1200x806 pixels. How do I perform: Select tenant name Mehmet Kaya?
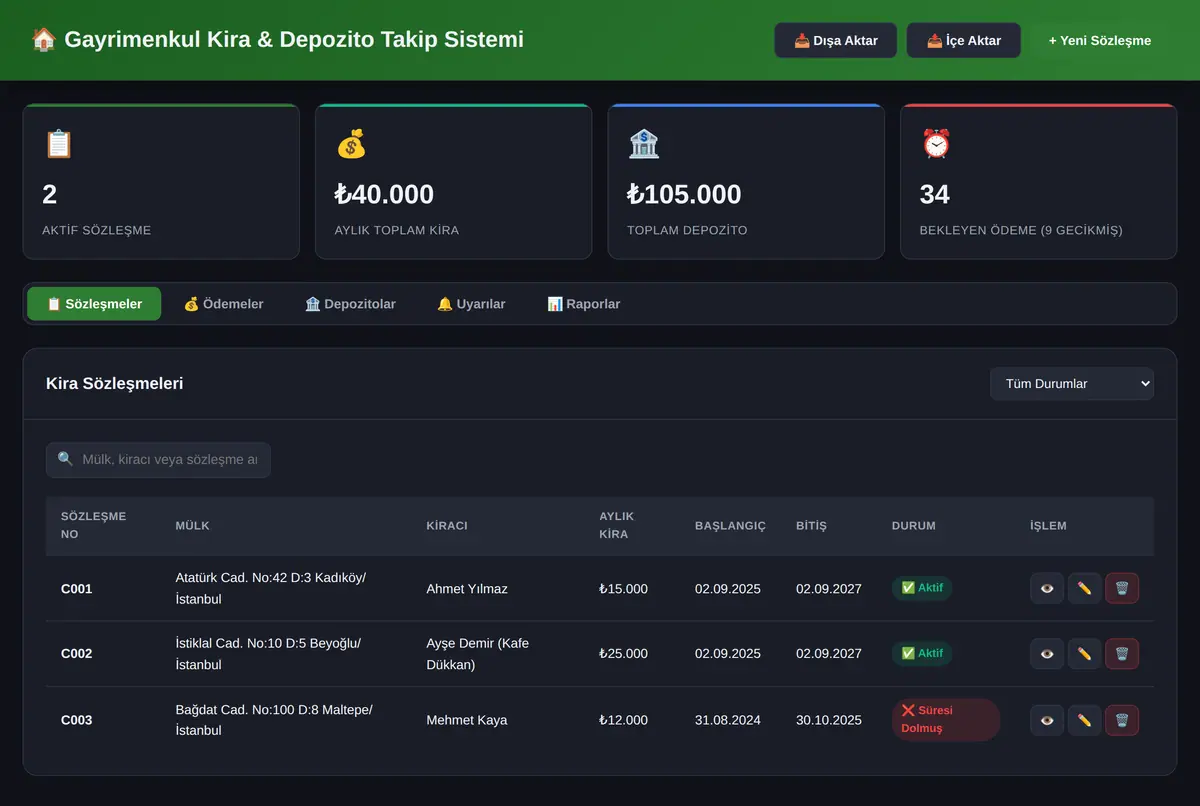(466, 720)
